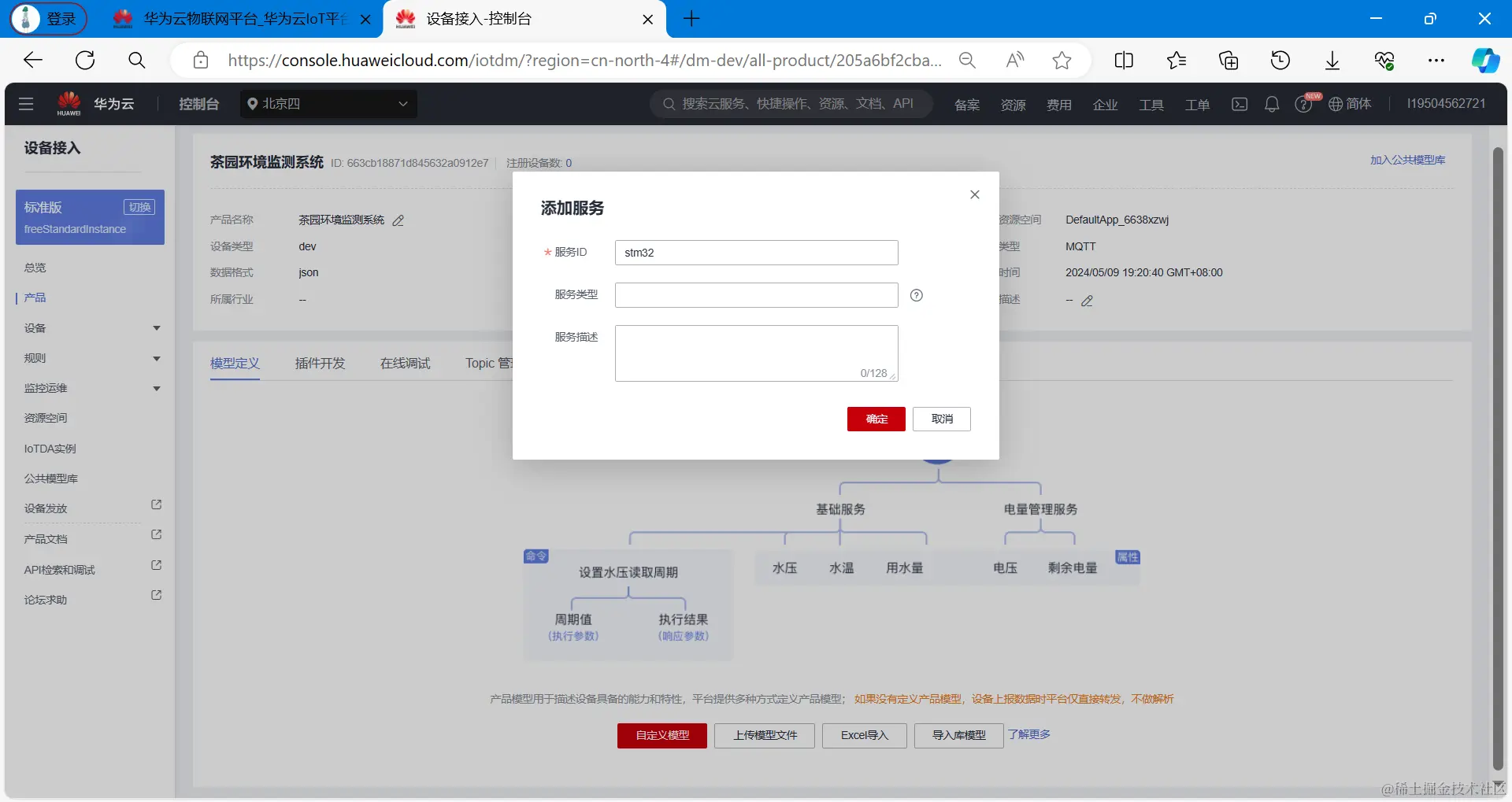1512x802 pixels.
Task: Open the hamburger navigation menu
Action: click(26, 104)
